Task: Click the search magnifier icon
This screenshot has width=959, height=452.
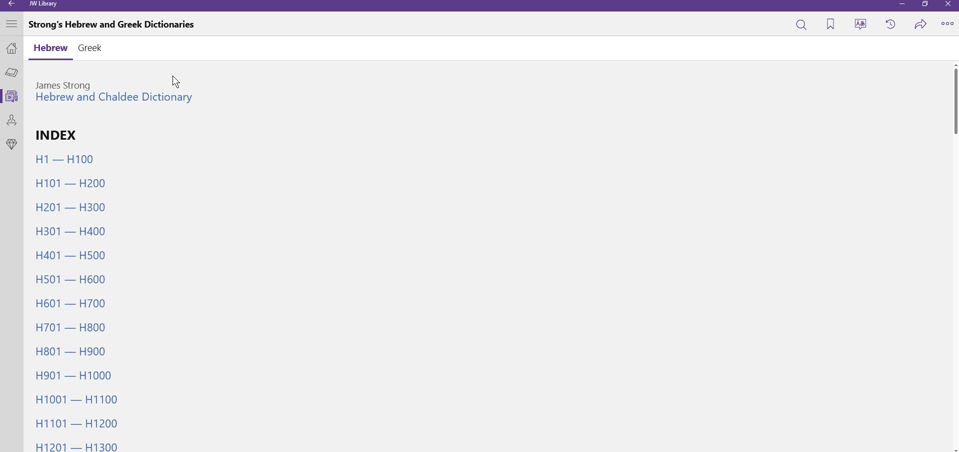Action: [x=801, y=24]
